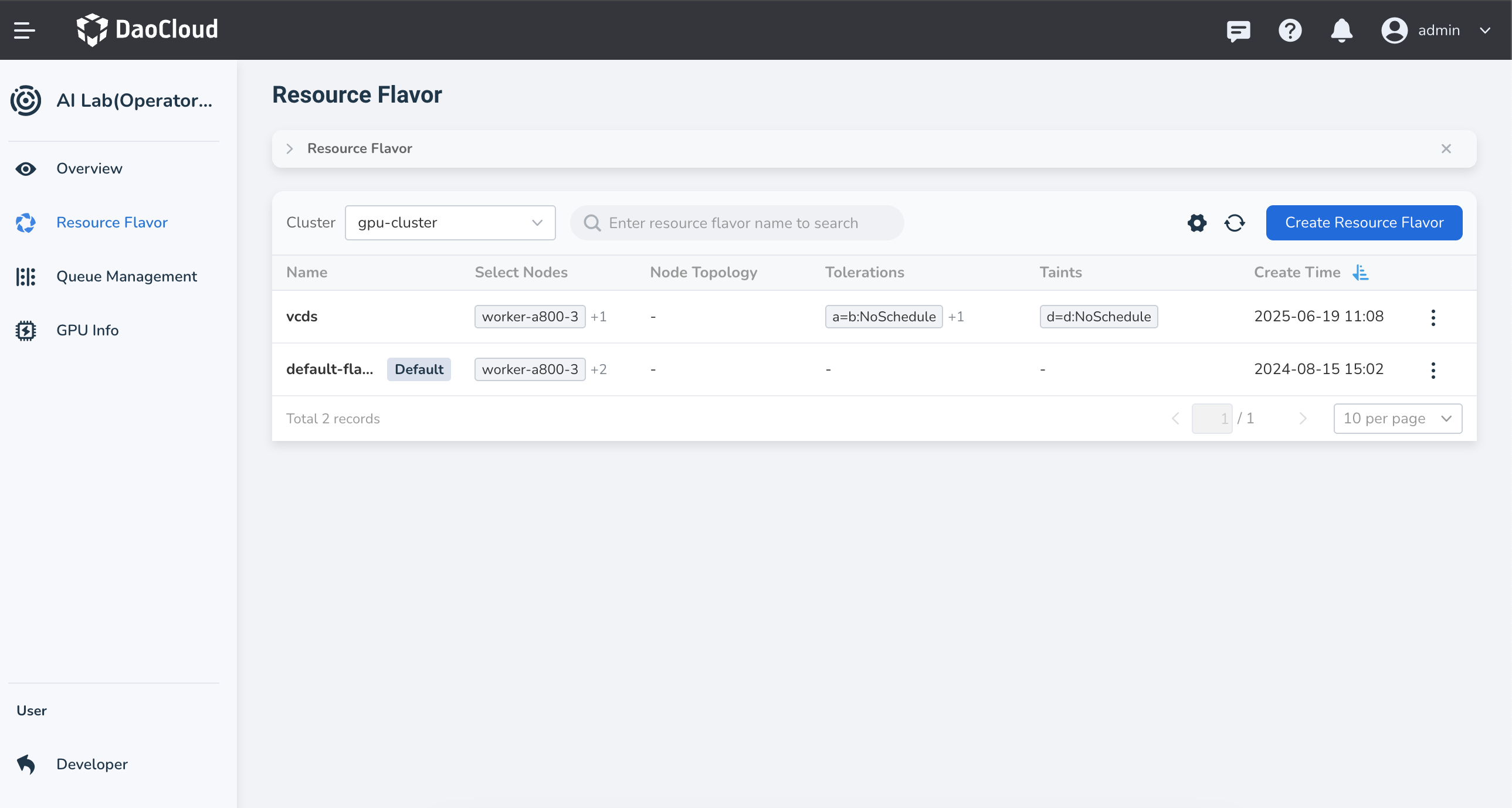Navigate to Queue Management

point(127,276)
